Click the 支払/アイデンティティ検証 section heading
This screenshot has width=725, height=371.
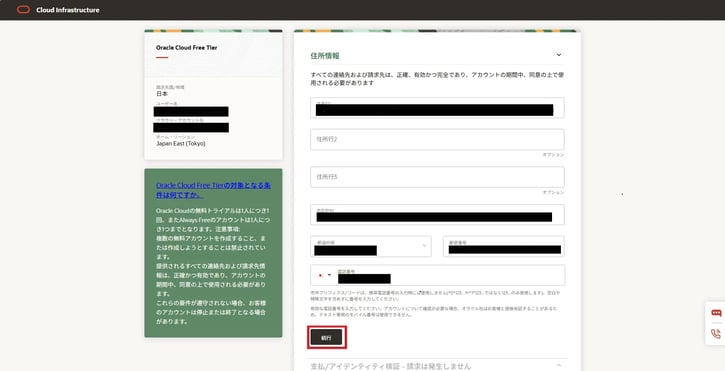coord(391,366)
